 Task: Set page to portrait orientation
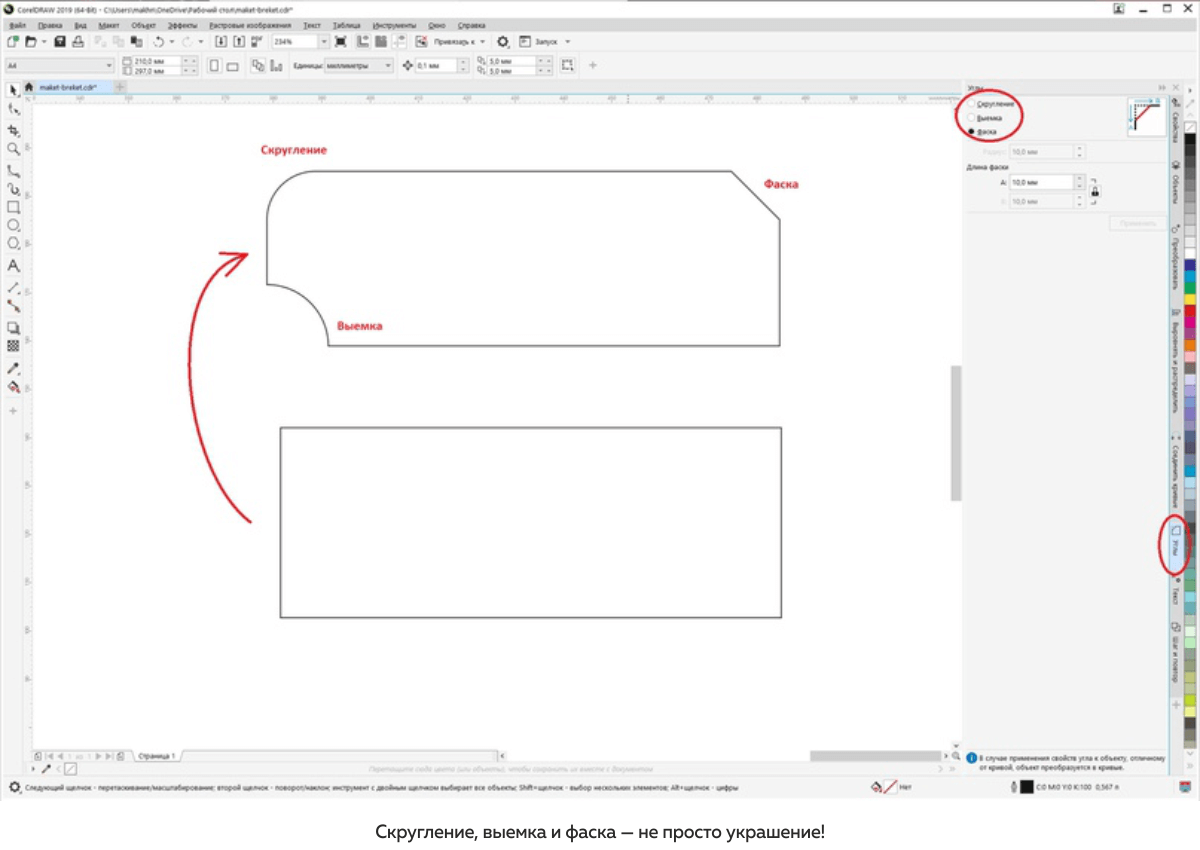(214, 66)
